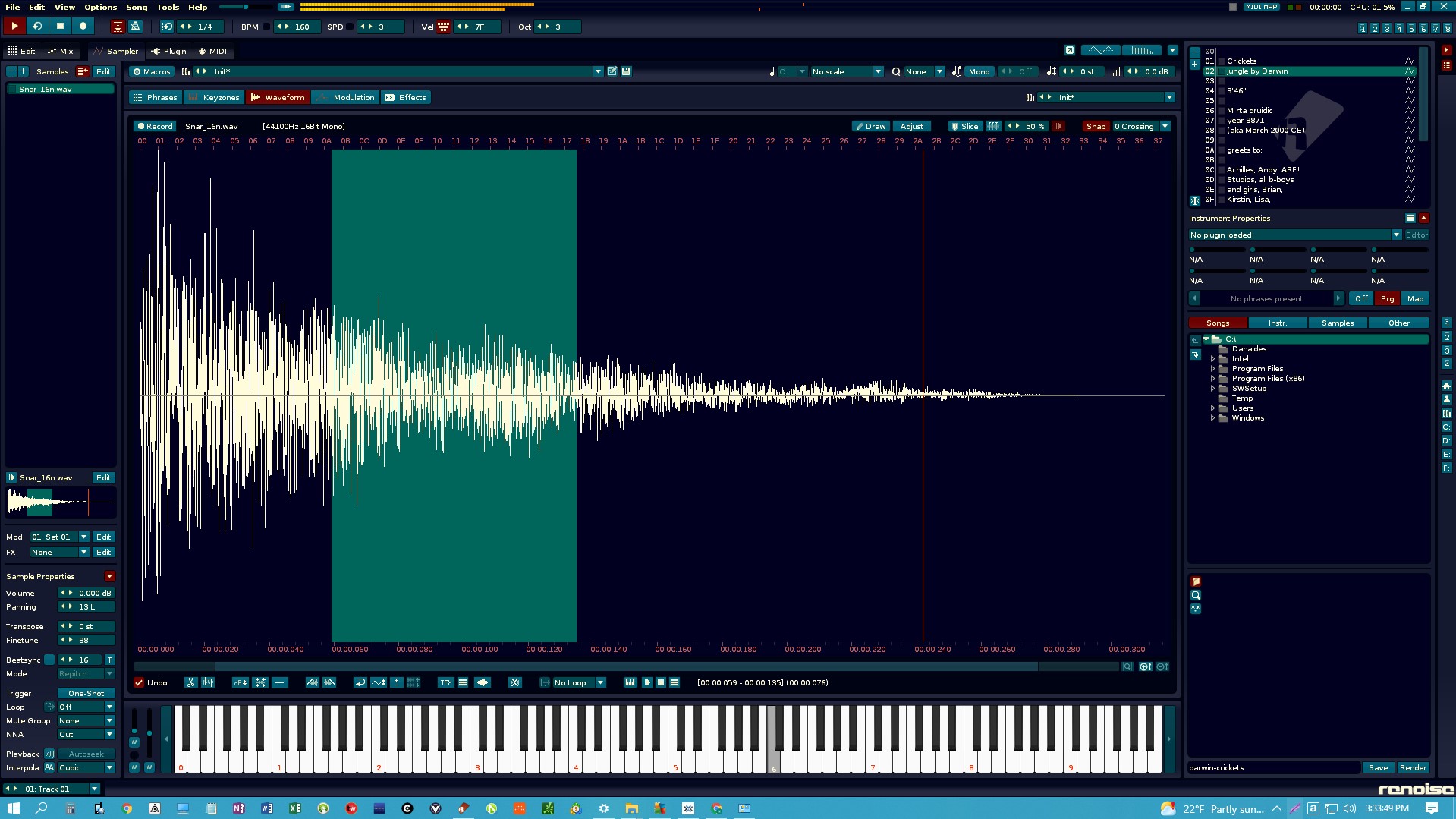Toggle the Record button in sampler
The height and width of the screenshot is (819, 1456).
pos(155,126)
